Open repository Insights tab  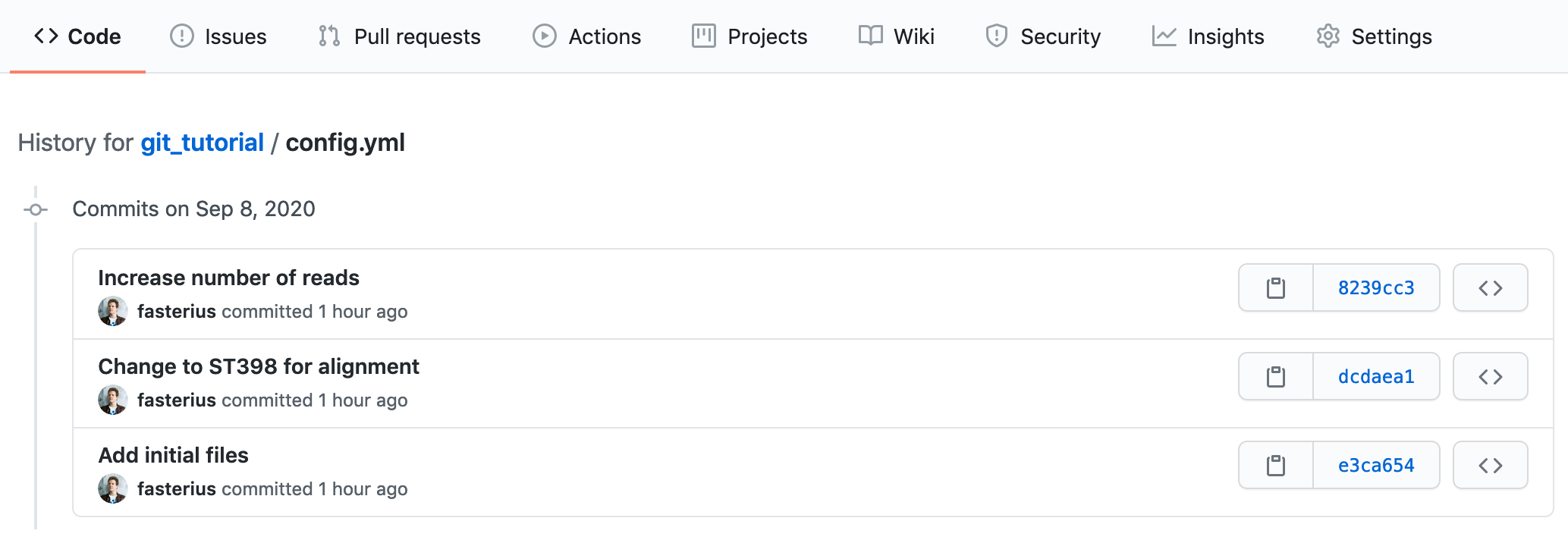click(1208, 36)
